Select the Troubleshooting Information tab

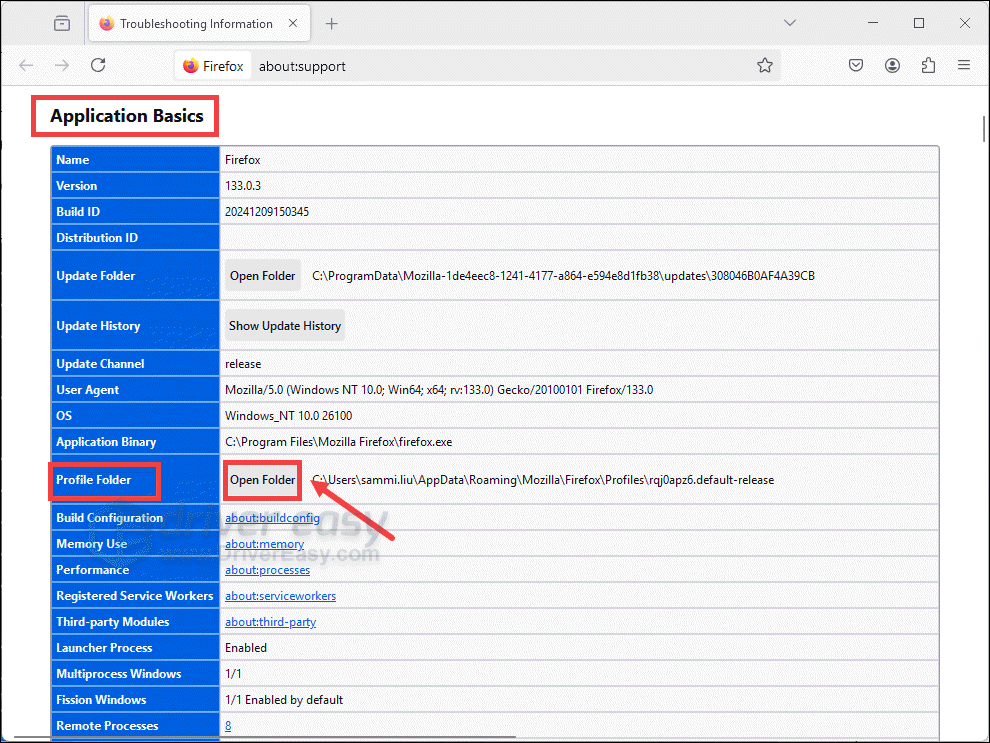[200, 24]
